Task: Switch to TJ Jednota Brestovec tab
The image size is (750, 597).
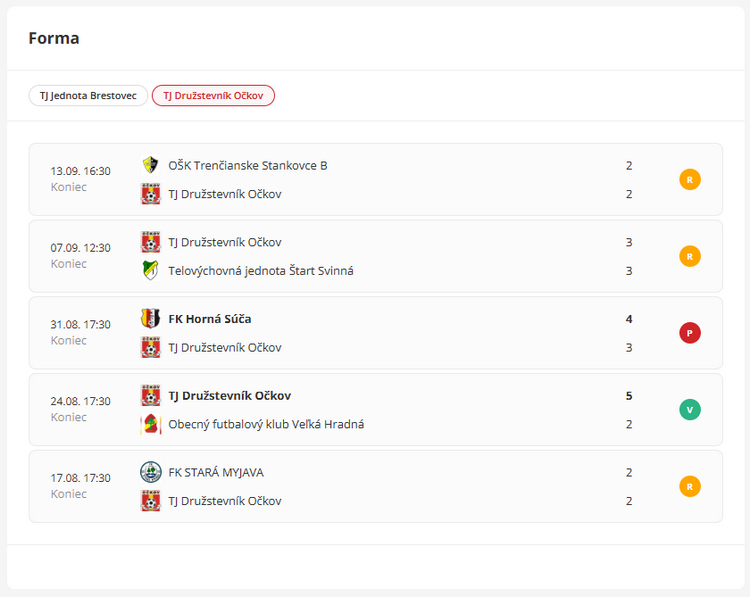Action: click(x=88, y=96)
